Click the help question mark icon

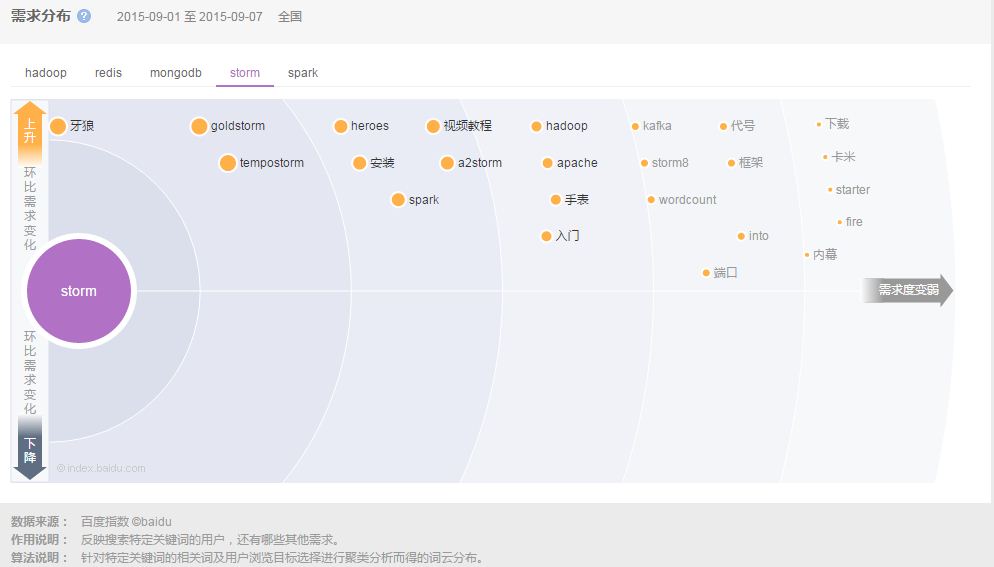84,16
